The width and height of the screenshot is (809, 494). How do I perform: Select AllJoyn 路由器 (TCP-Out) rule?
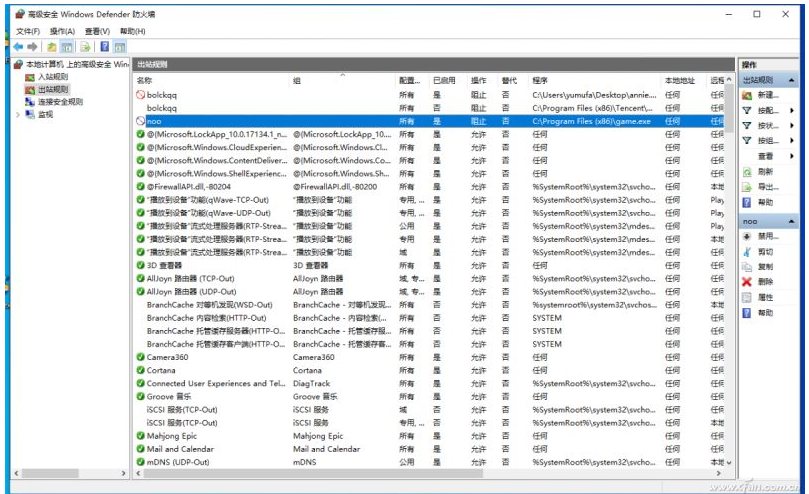tap(429, 278)
